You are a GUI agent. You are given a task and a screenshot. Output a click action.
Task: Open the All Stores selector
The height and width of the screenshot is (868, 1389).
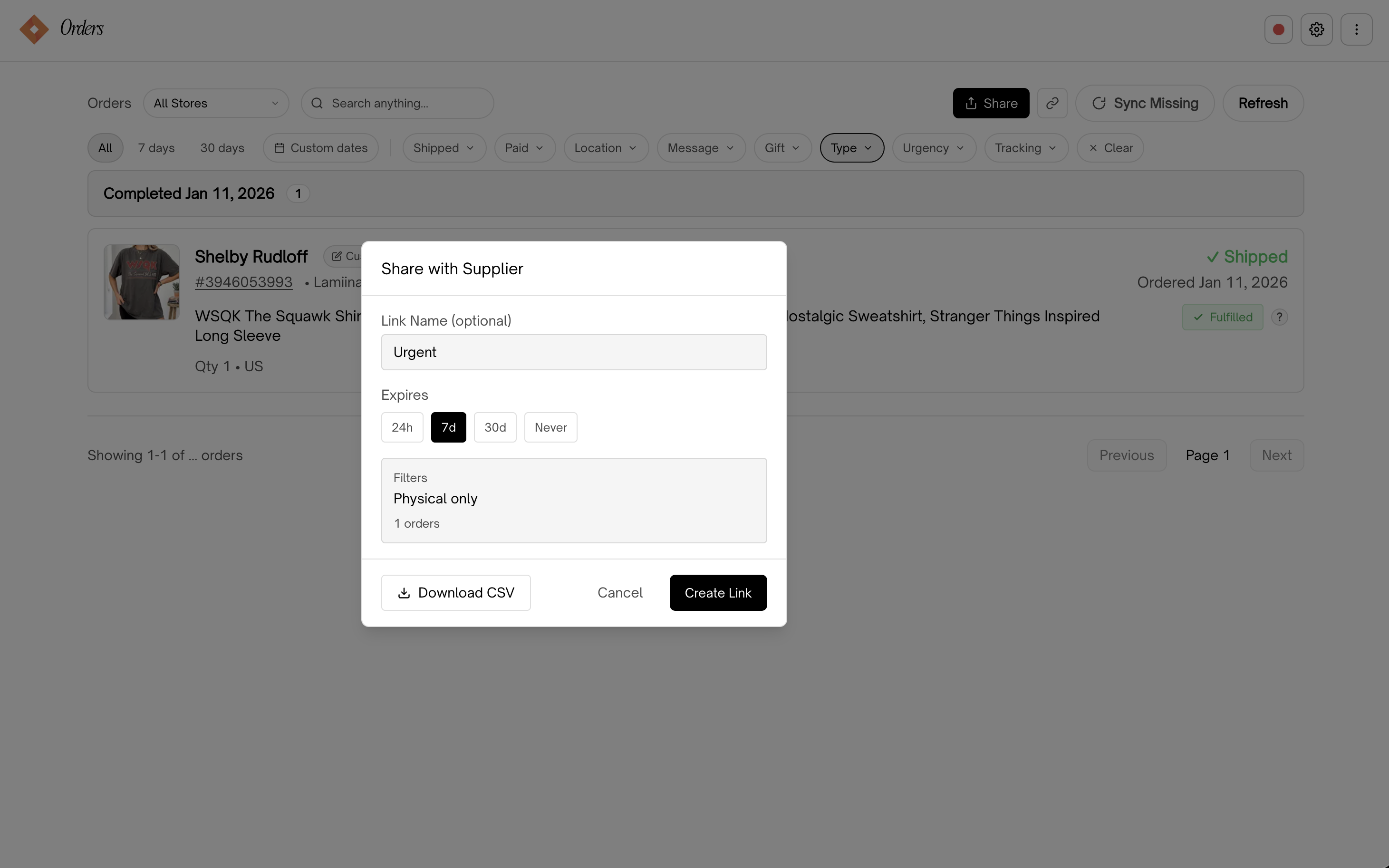tap(216, 103)
